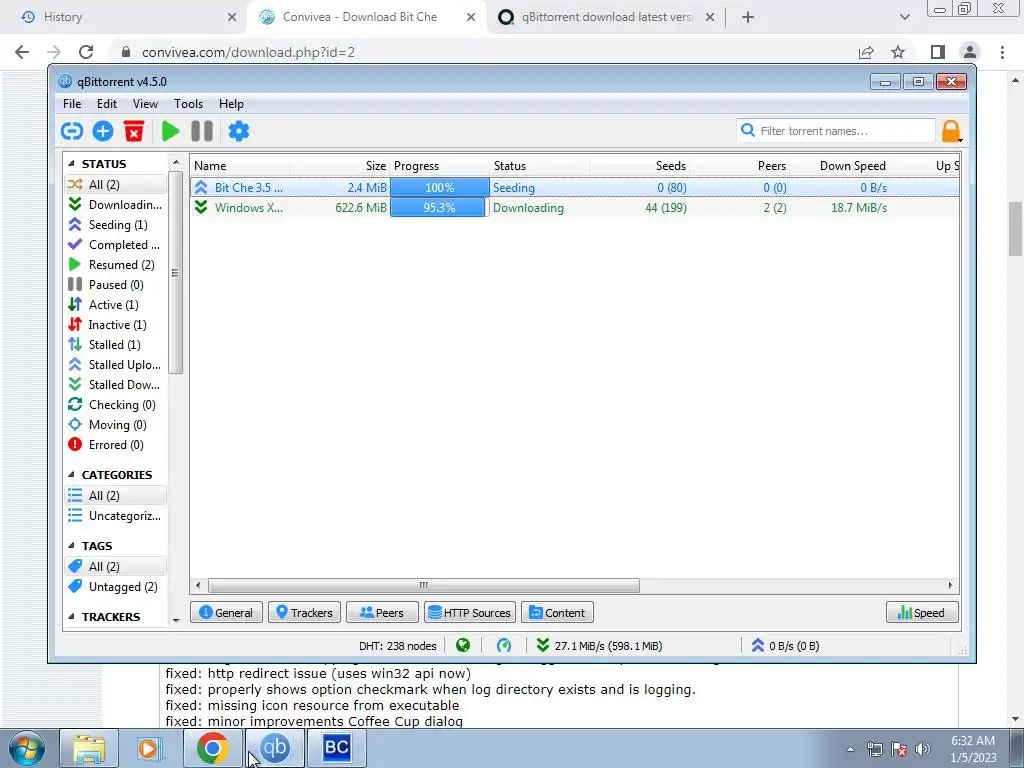Select the Stalled (1) status filter
Image resolution: width=1024 pixels, height=768 pixels.
[116, 345]
